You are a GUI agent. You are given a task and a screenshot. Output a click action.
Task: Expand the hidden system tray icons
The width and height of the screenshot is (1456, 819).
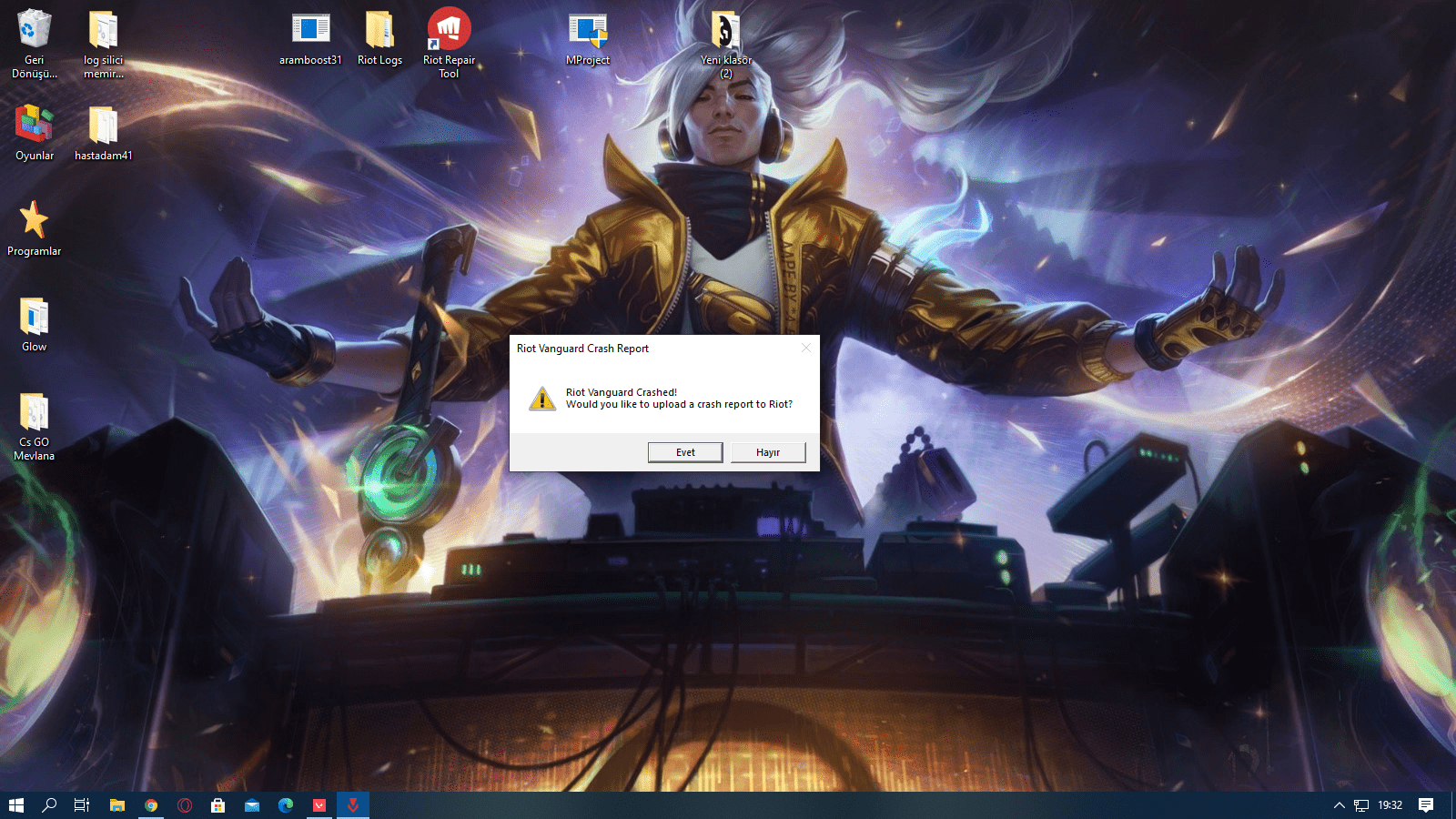click(x=1340, y=805)
